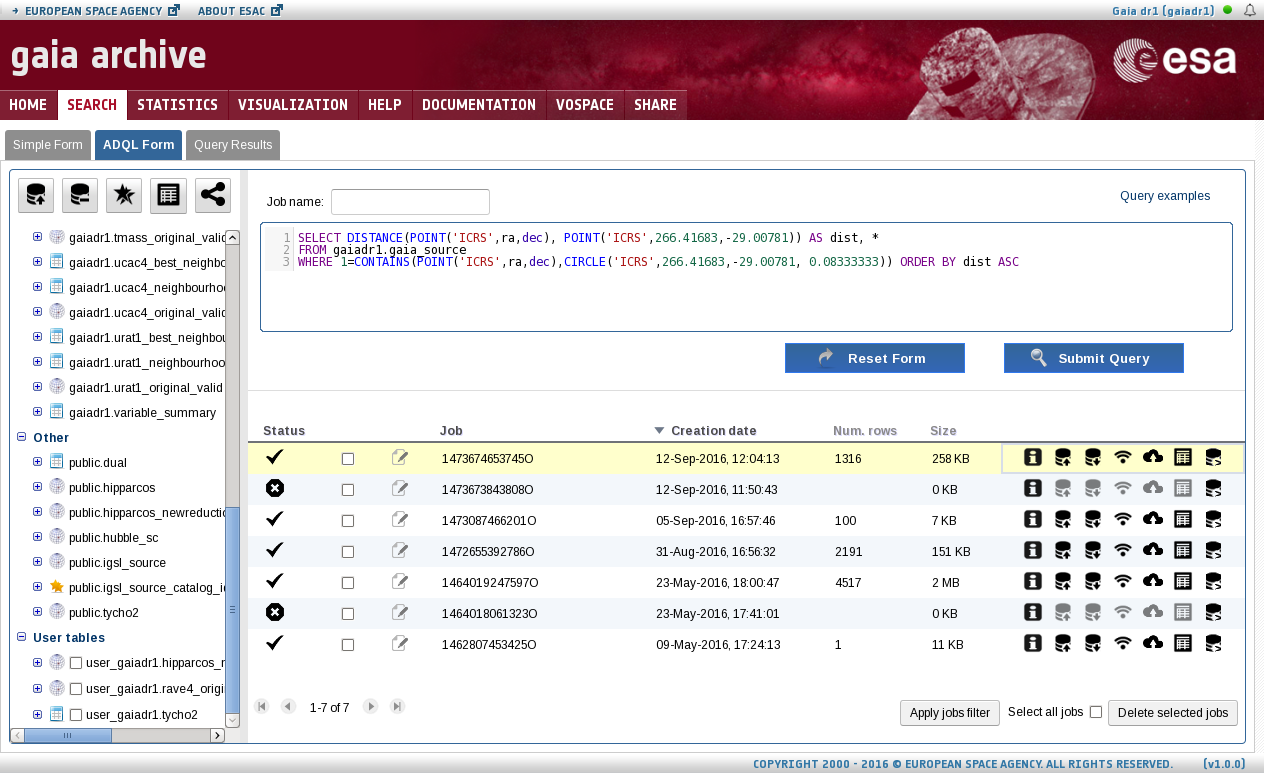This screenshot has width=1264, height=773.
Task: Click the upload user table database icon
Action: coord(36,195)
